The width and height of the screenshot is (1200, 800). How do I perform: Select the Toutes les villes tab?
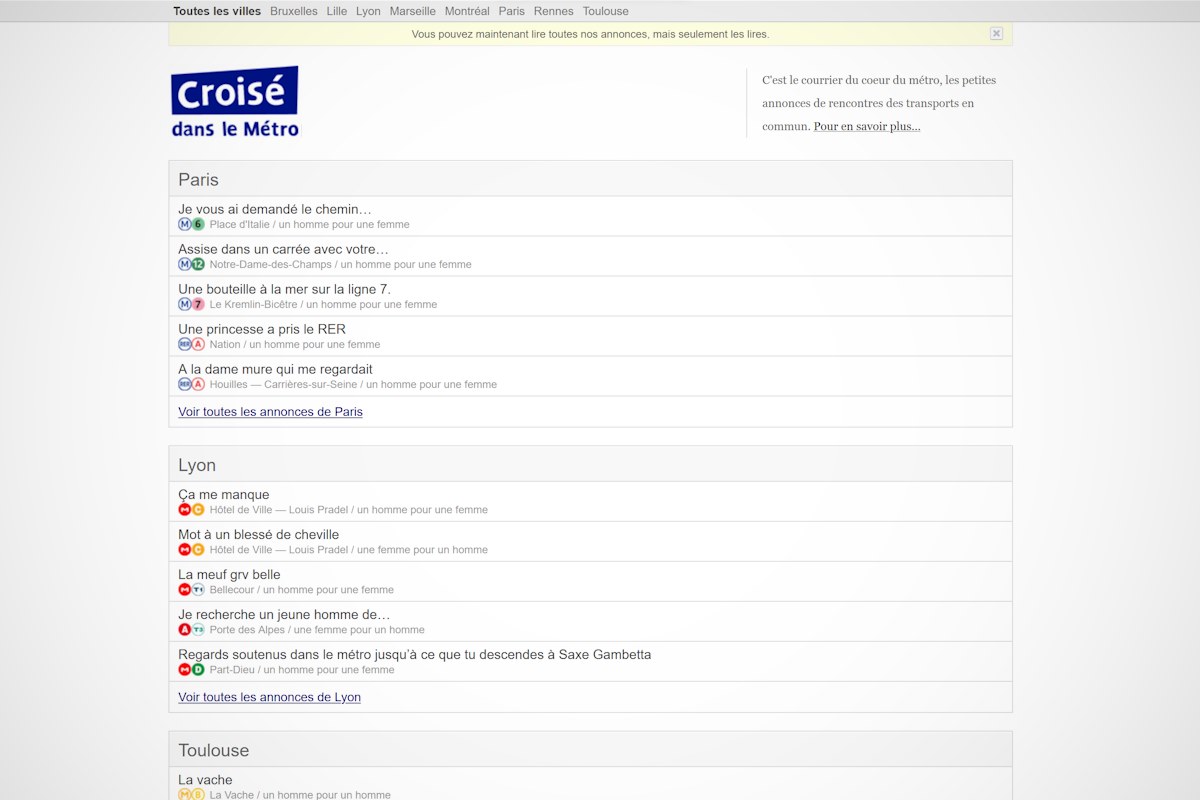[x=217, y=11]
